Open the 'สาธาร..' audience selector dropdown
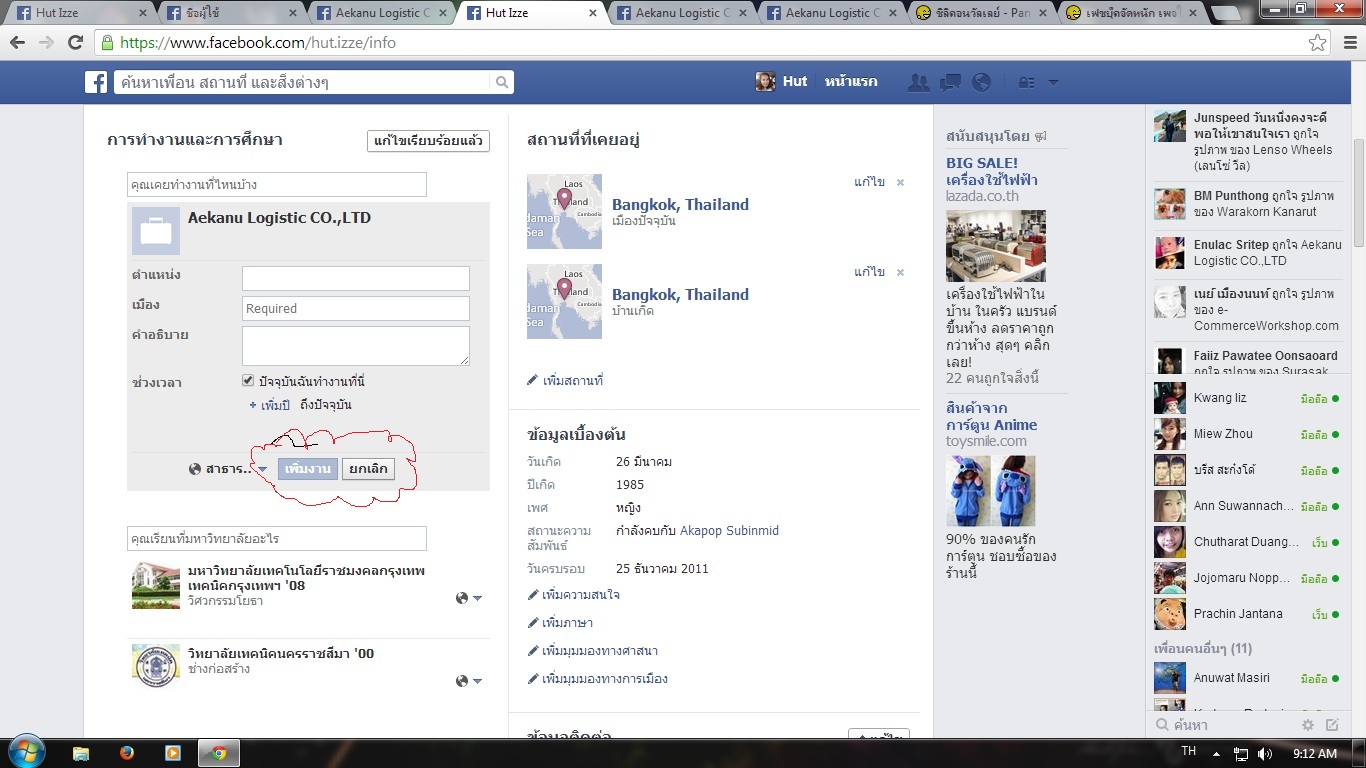Viewport: 1366px width, 768px height. point(229,469)
